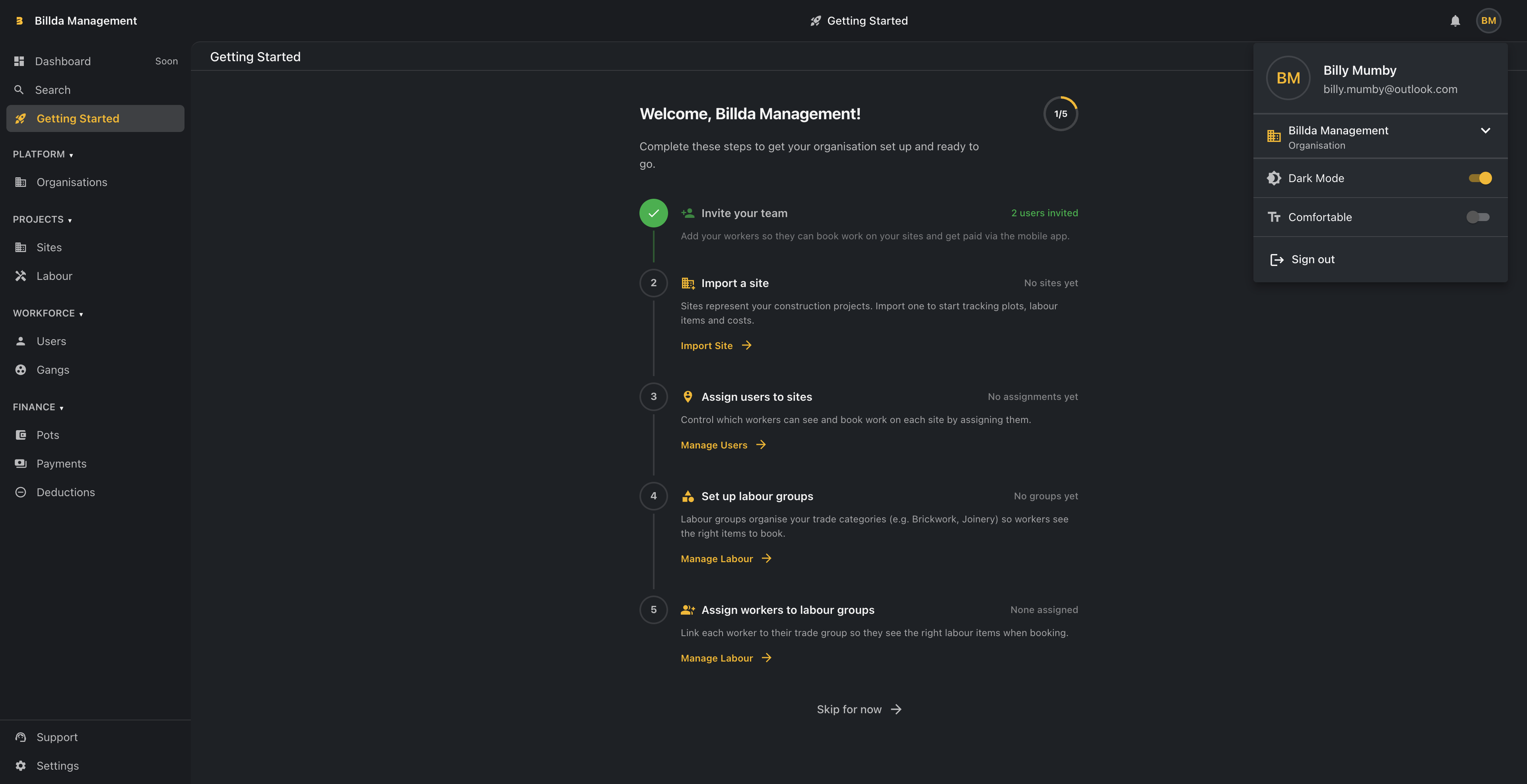
Task: Click the notifications bell icon
Action: [x=1455, y=21]
